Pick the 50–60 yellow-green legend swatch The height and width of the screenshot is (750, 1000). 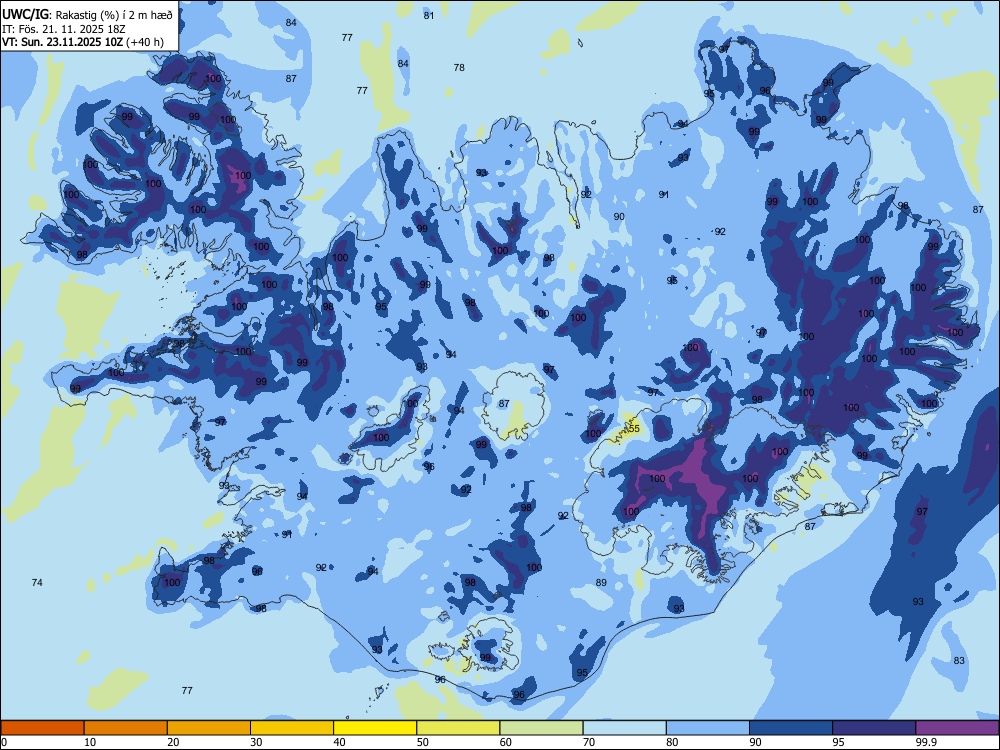coord(459,728)
